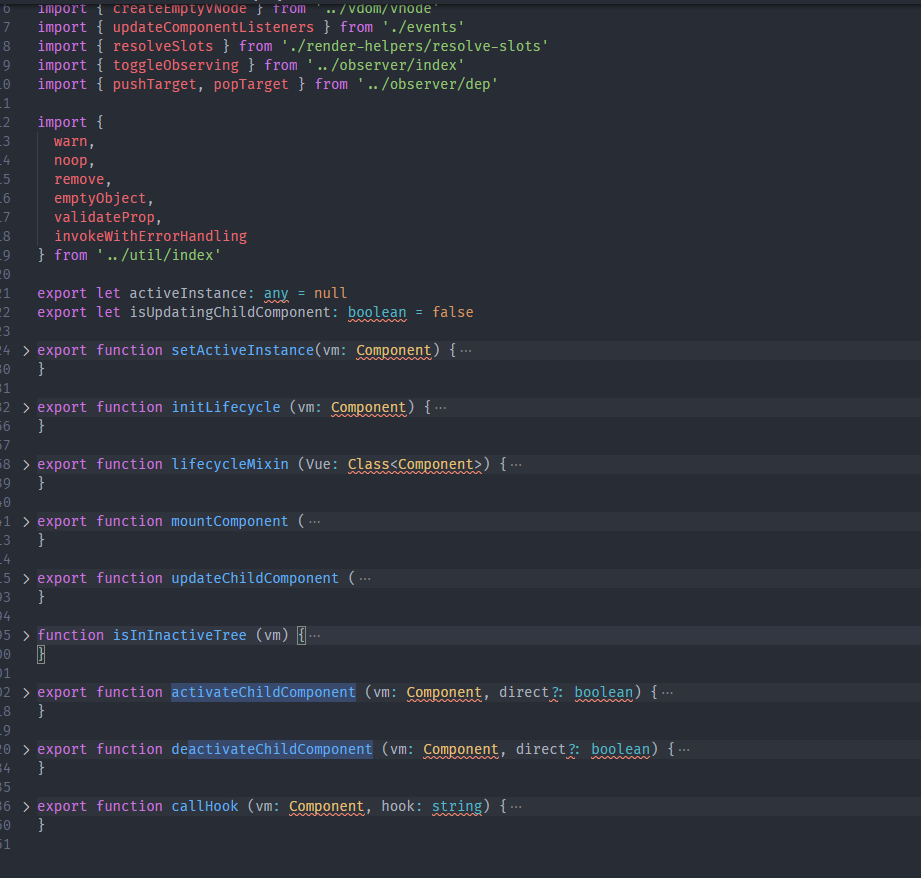Click the emptyObject import name
The image size is (921, 878).
[100, 199]
